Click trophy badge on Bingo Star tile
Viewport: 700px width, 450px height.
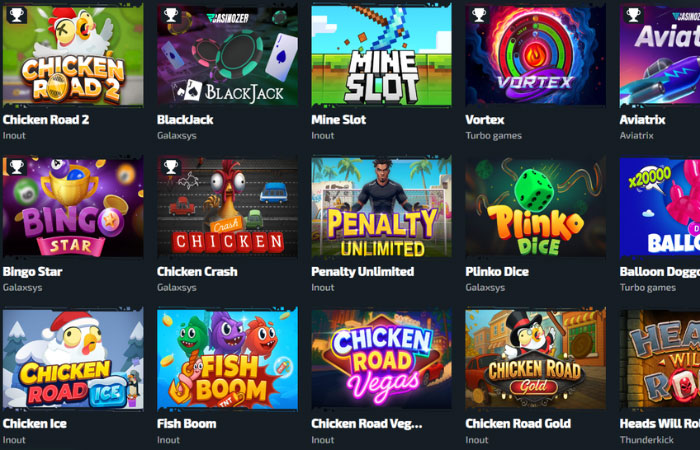pos(17,167)
